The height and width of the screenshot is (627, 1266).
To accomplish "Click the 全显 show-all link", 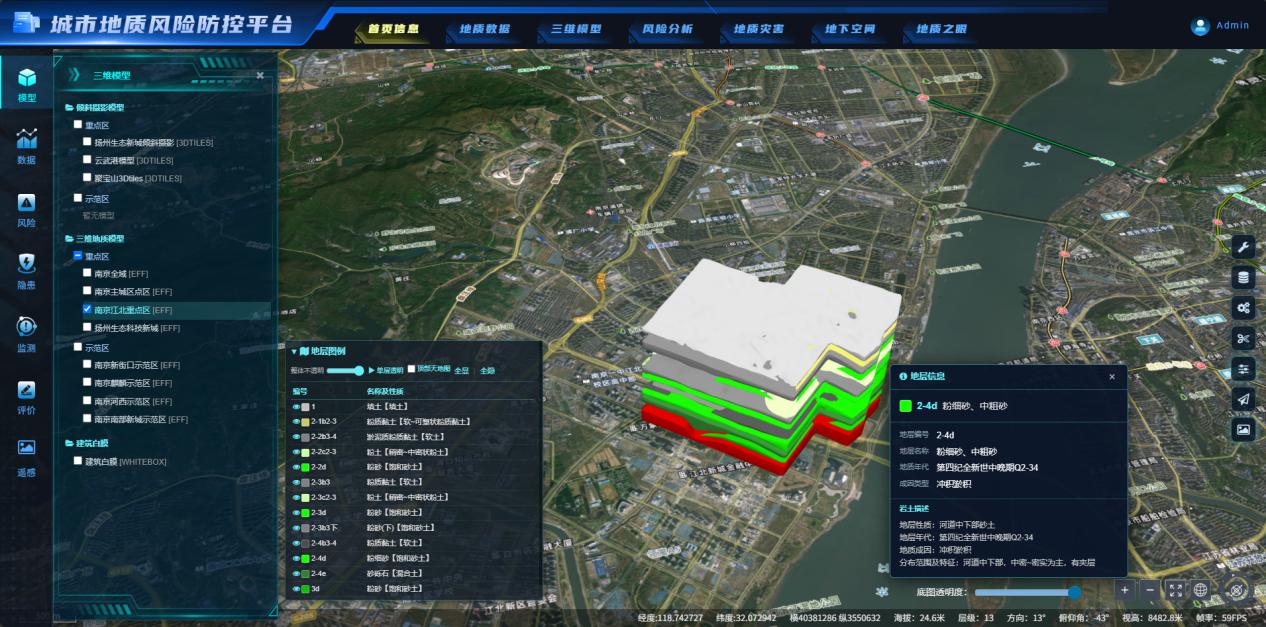I will (462, 370).
